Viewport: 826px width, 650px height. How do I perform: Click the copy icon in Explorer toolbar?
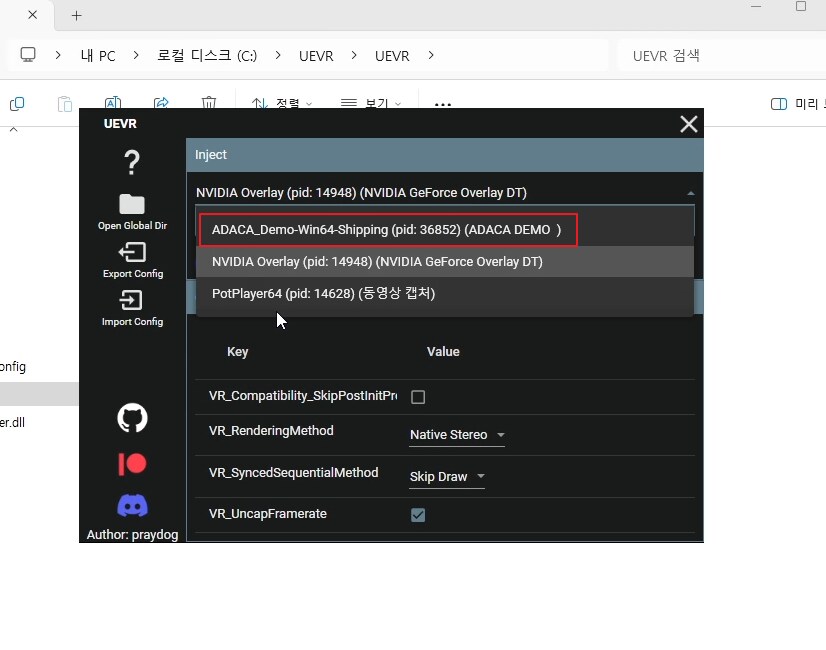(x=16, y=103)
